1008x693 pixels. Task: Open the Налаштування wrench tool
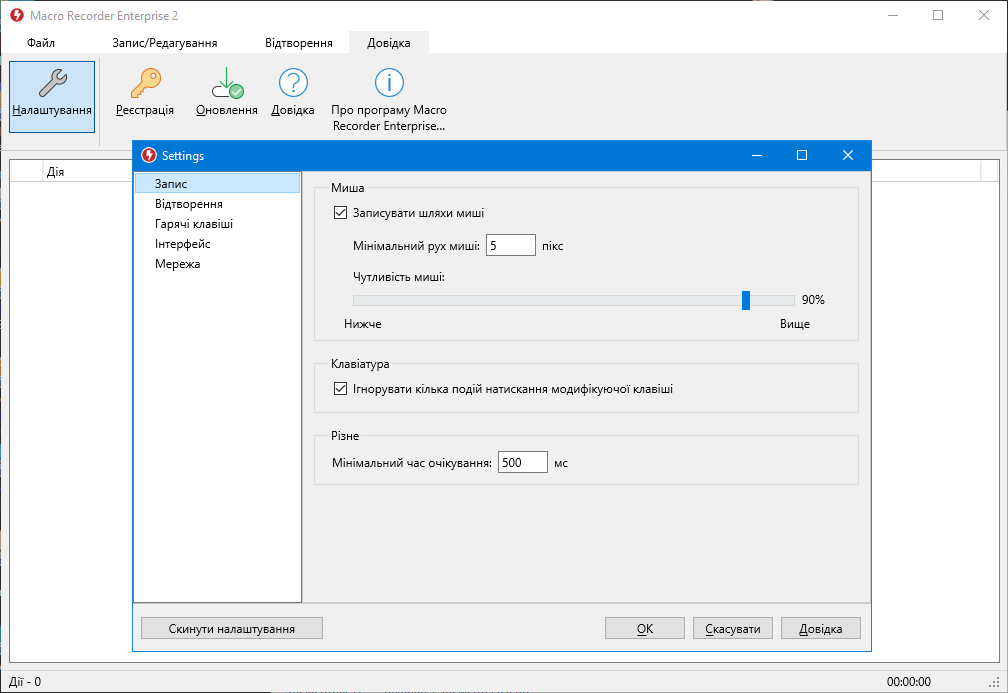(52, 96)
